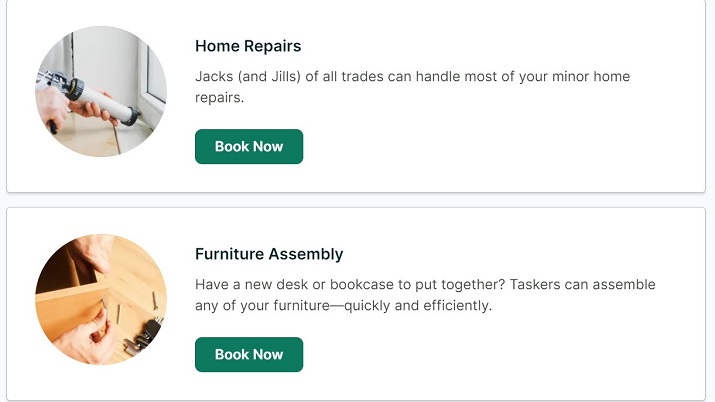The width and height of the screenshot is (715, 402).
Task: Click Book Now under Furniture Assembly
Action: [x=249, y=355]
